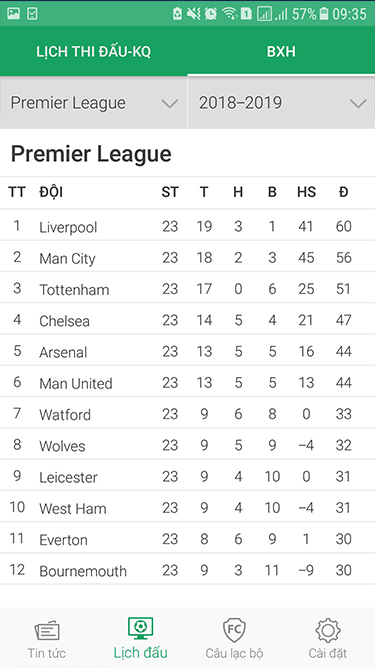This screenshot has height=668, width=375.
Task: Expand the Premier League league dropdown
Action: 93,103
